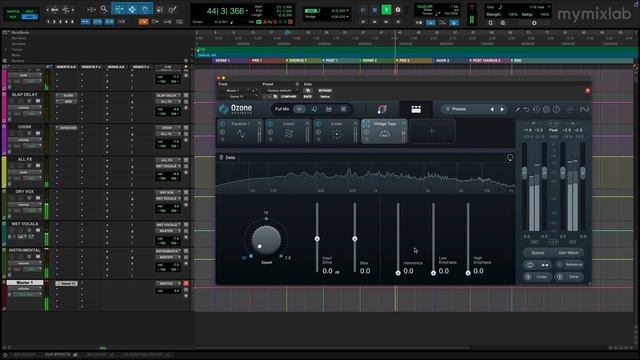Jump to the CHORUS 1 marker in the timeline
Viewport: 640px width, 360px height.
(x=297, y=60)
